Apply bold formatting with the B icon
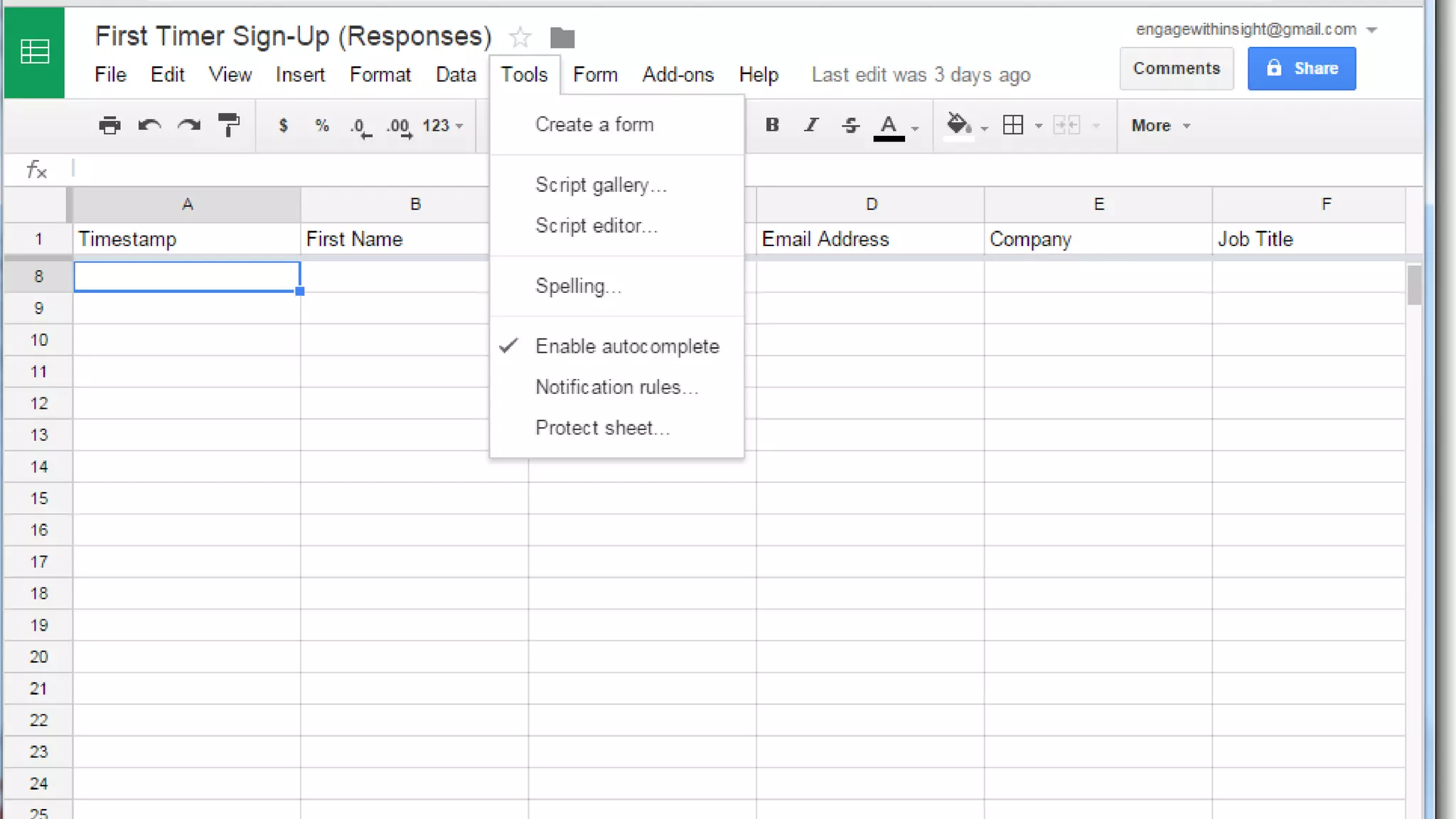The image size is (1456, 819). point(772,126)
